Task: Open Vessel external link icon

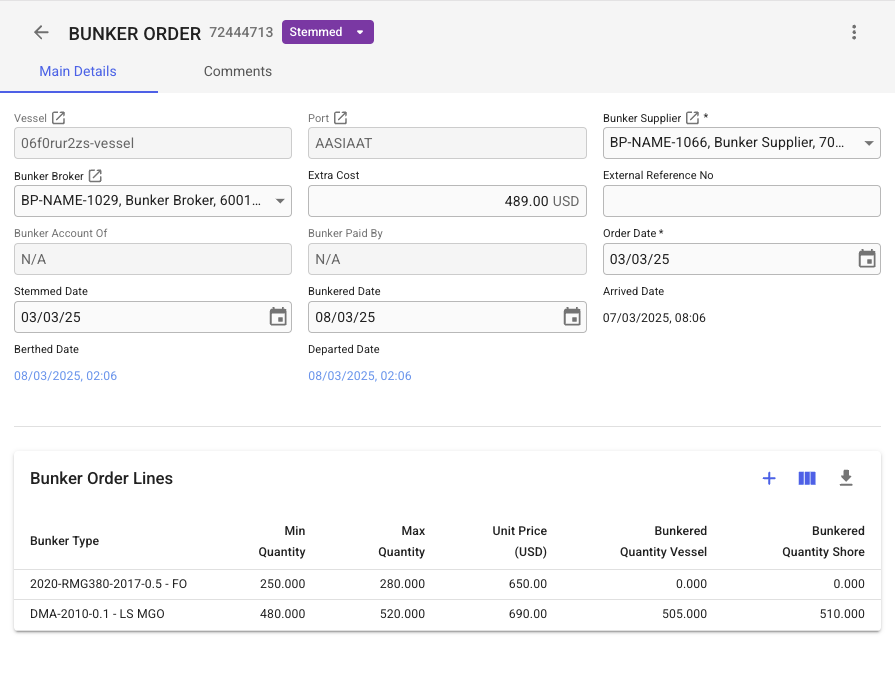Action: click(58, 118)
